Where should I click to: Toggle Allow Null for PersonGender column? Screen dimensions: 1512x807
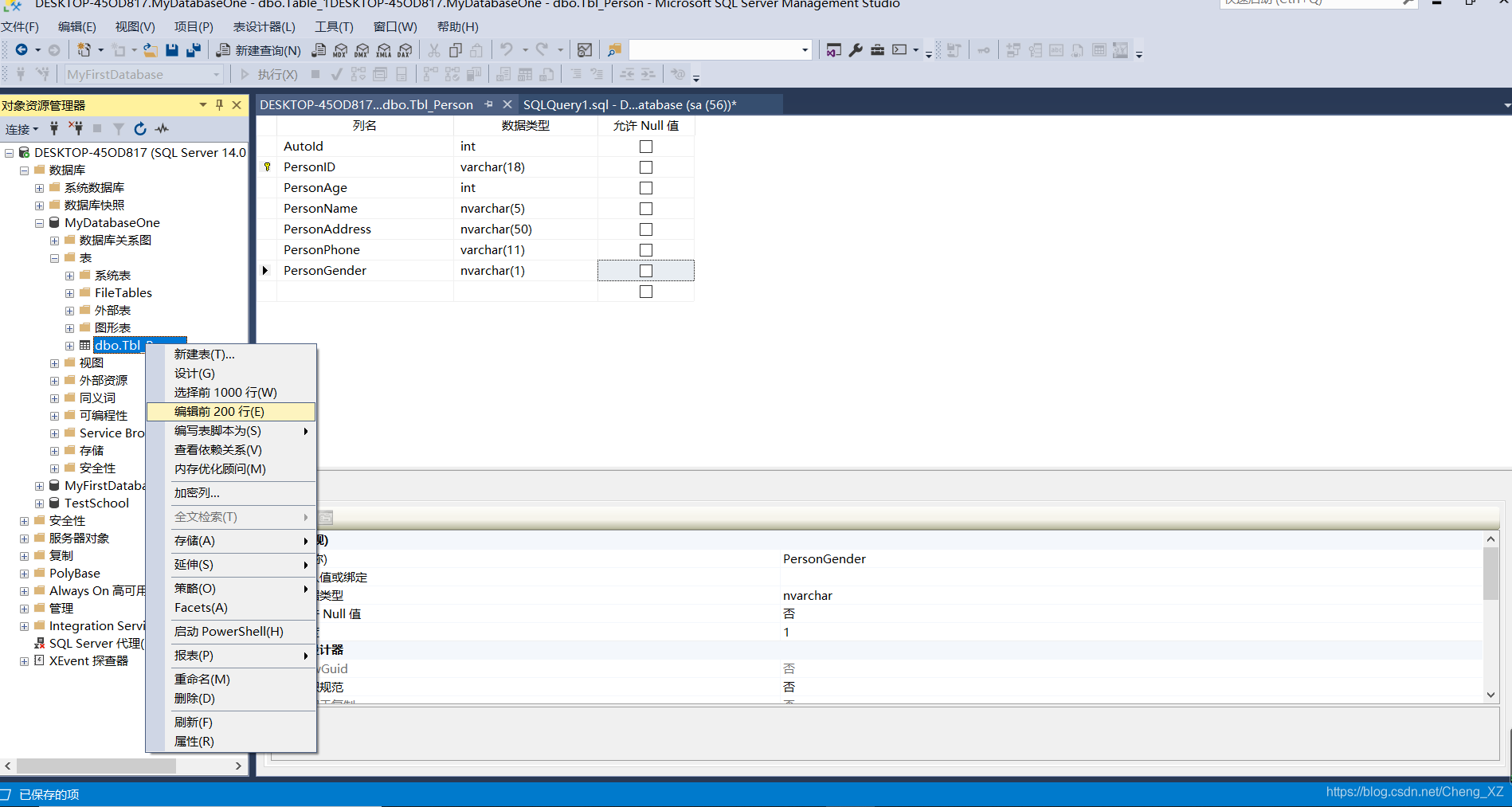click(x=646, y=271)
